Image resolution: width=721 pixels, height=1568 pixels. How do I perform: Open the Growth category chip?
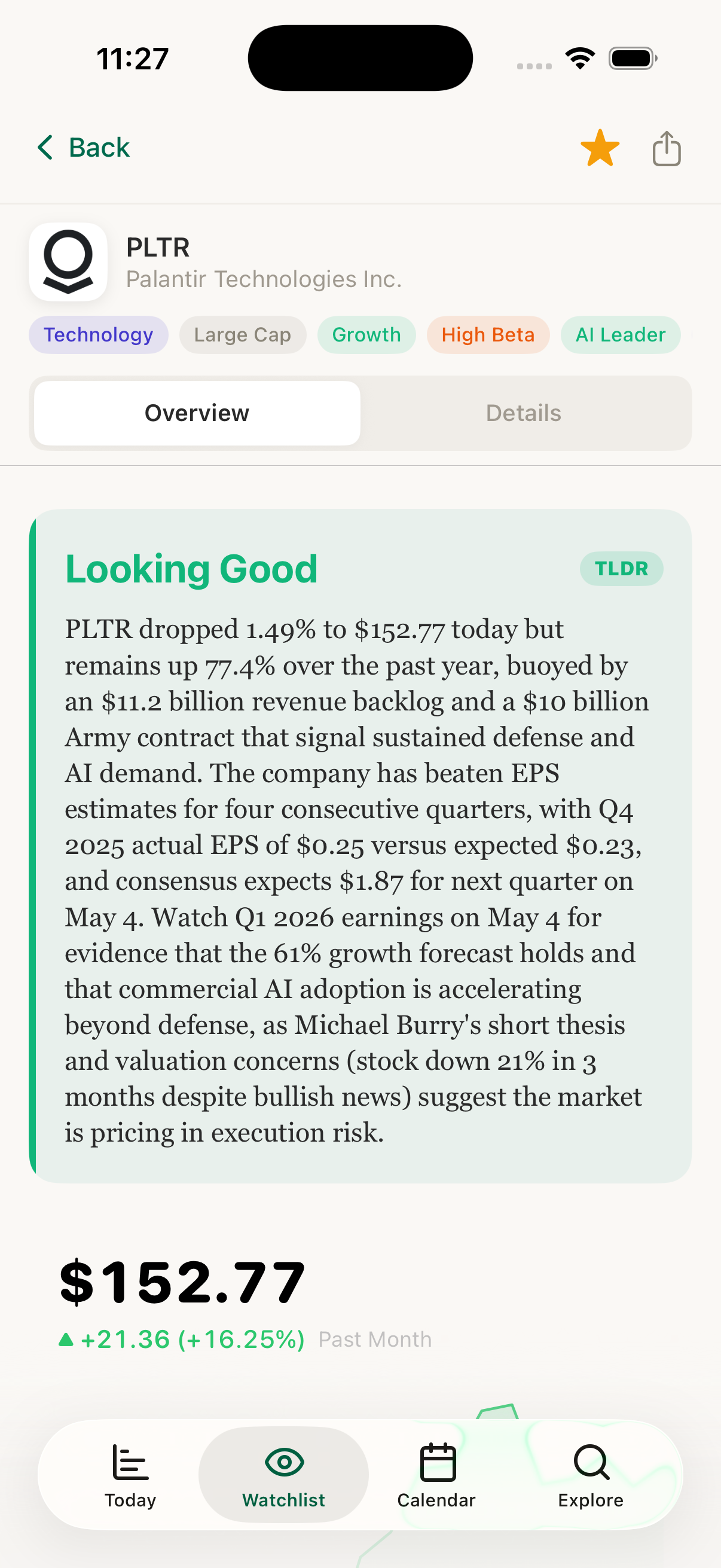click(366, 334)
